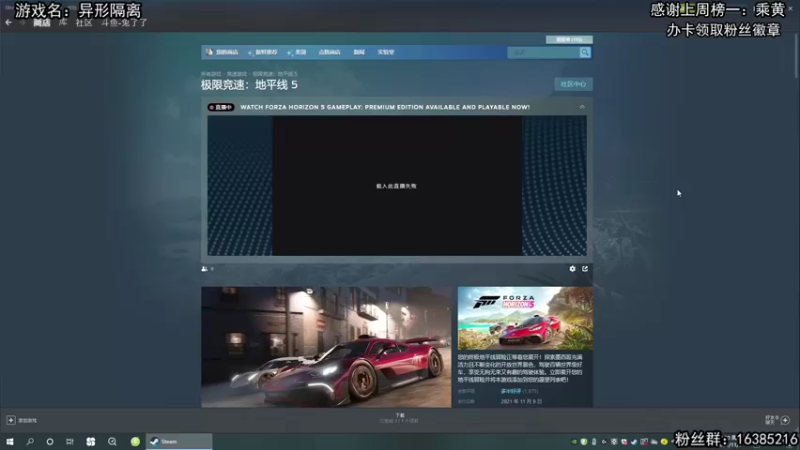The image size is (800, 450).
Task: Open Cortana circle on taskbar
Action: (49, 442)
